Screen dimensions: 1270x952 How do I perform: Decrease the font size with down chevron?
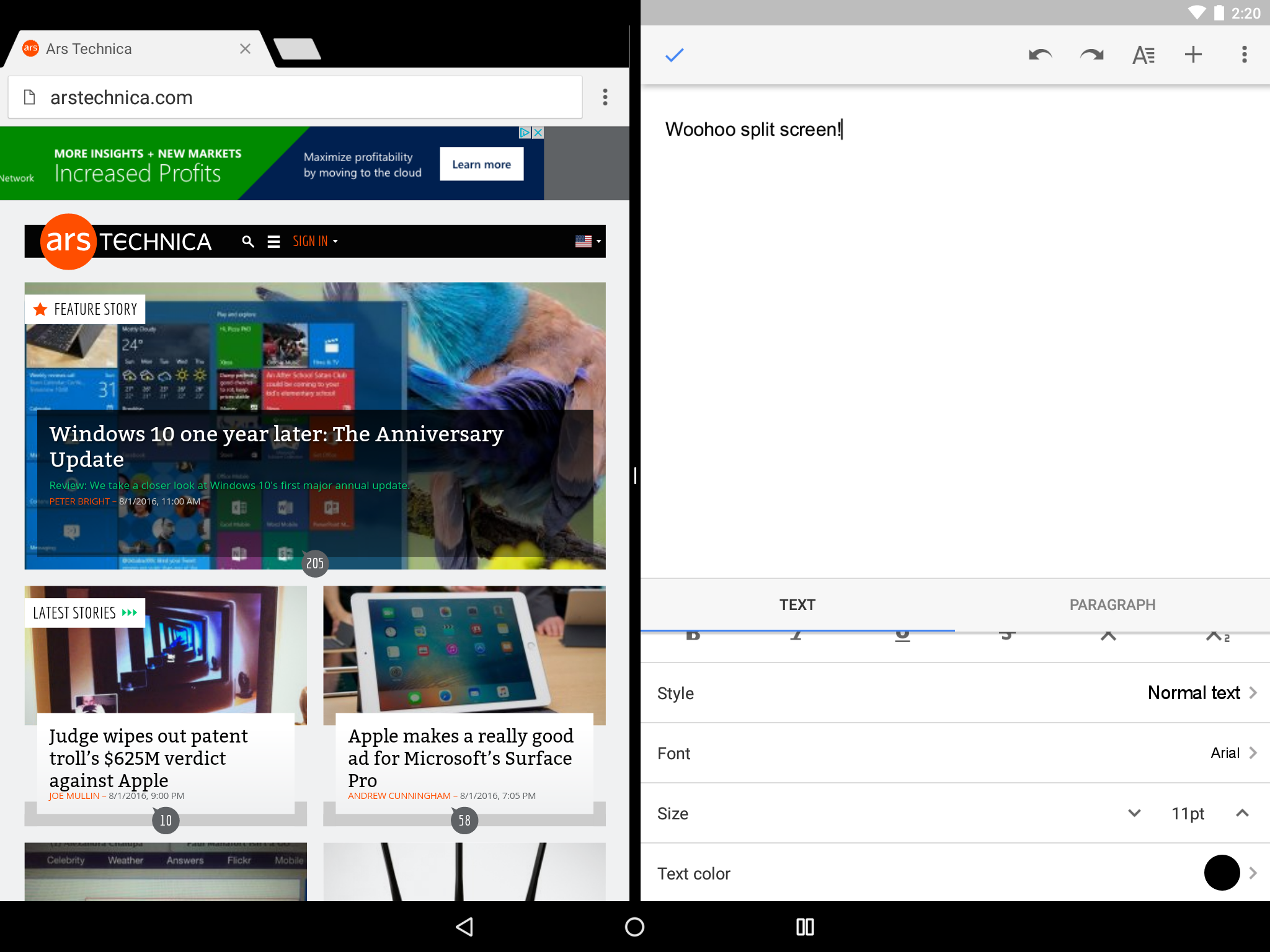[x=1134, y=813]
